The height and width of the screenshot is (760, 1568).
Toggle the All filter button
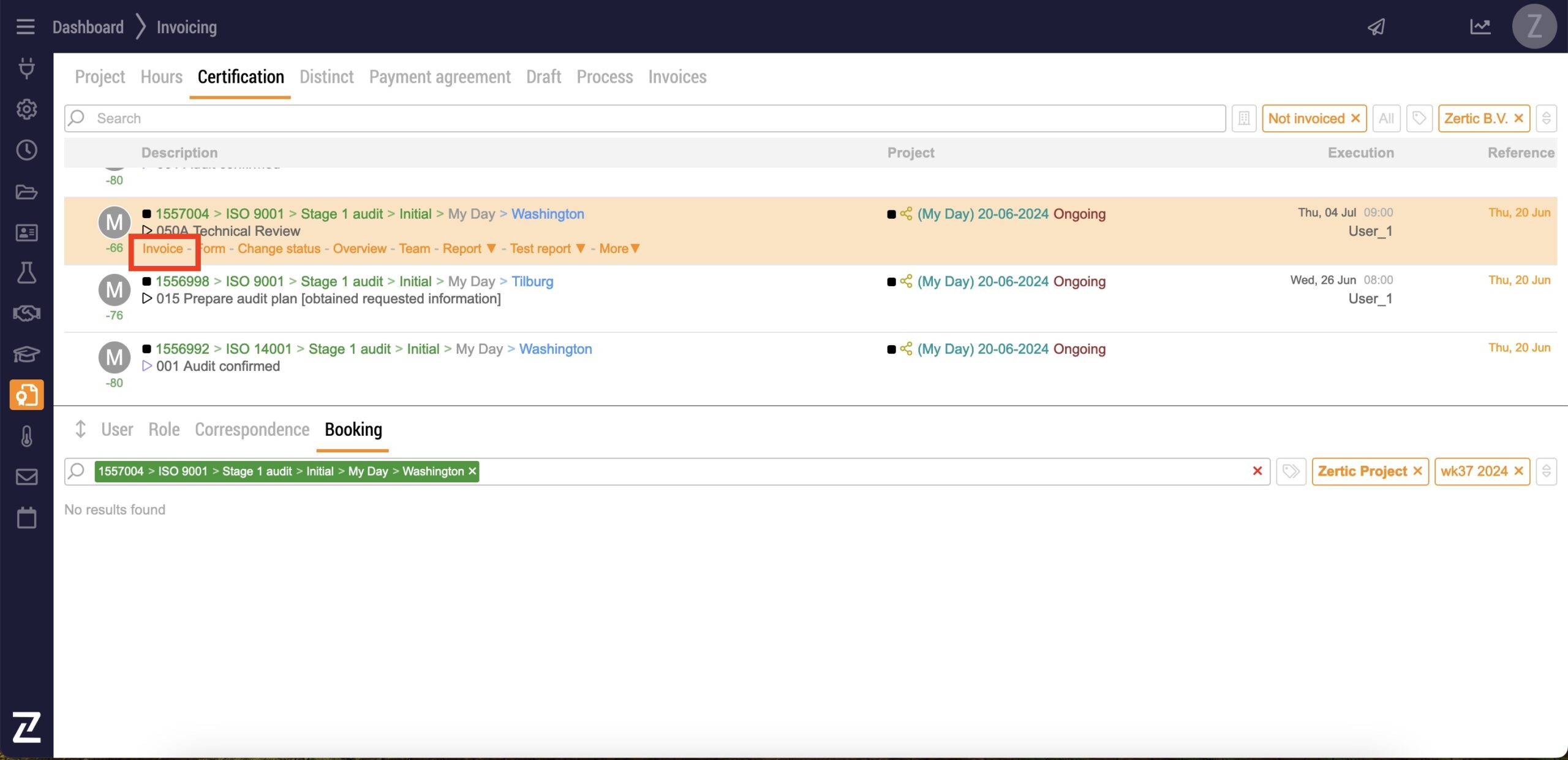(x=1386, y=118)
